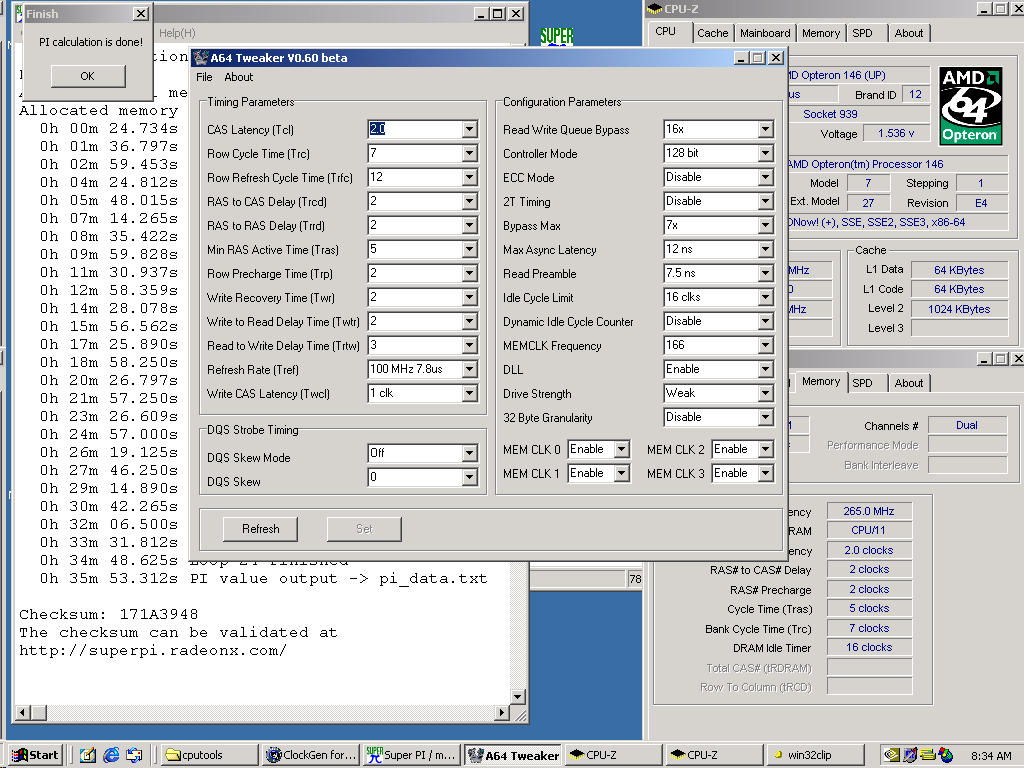Click the 265.0 MHz frequency value
The width and height of the screenshot is (1024, 768).
pos(869,511)
